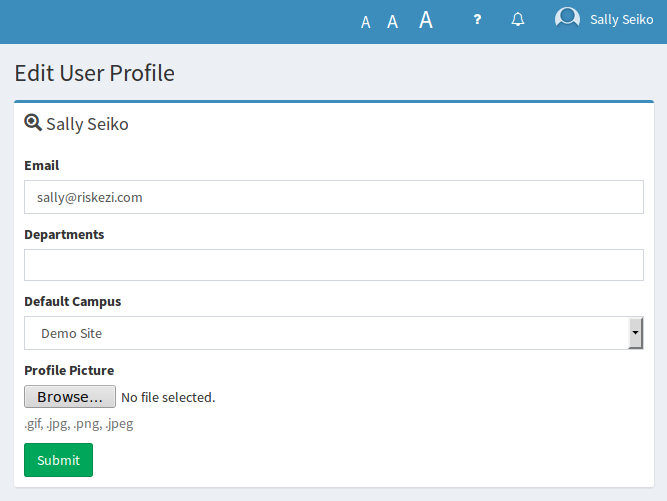
Task: Click the Default Campus label
Action: pyautogui.click(x=73, y=302)
